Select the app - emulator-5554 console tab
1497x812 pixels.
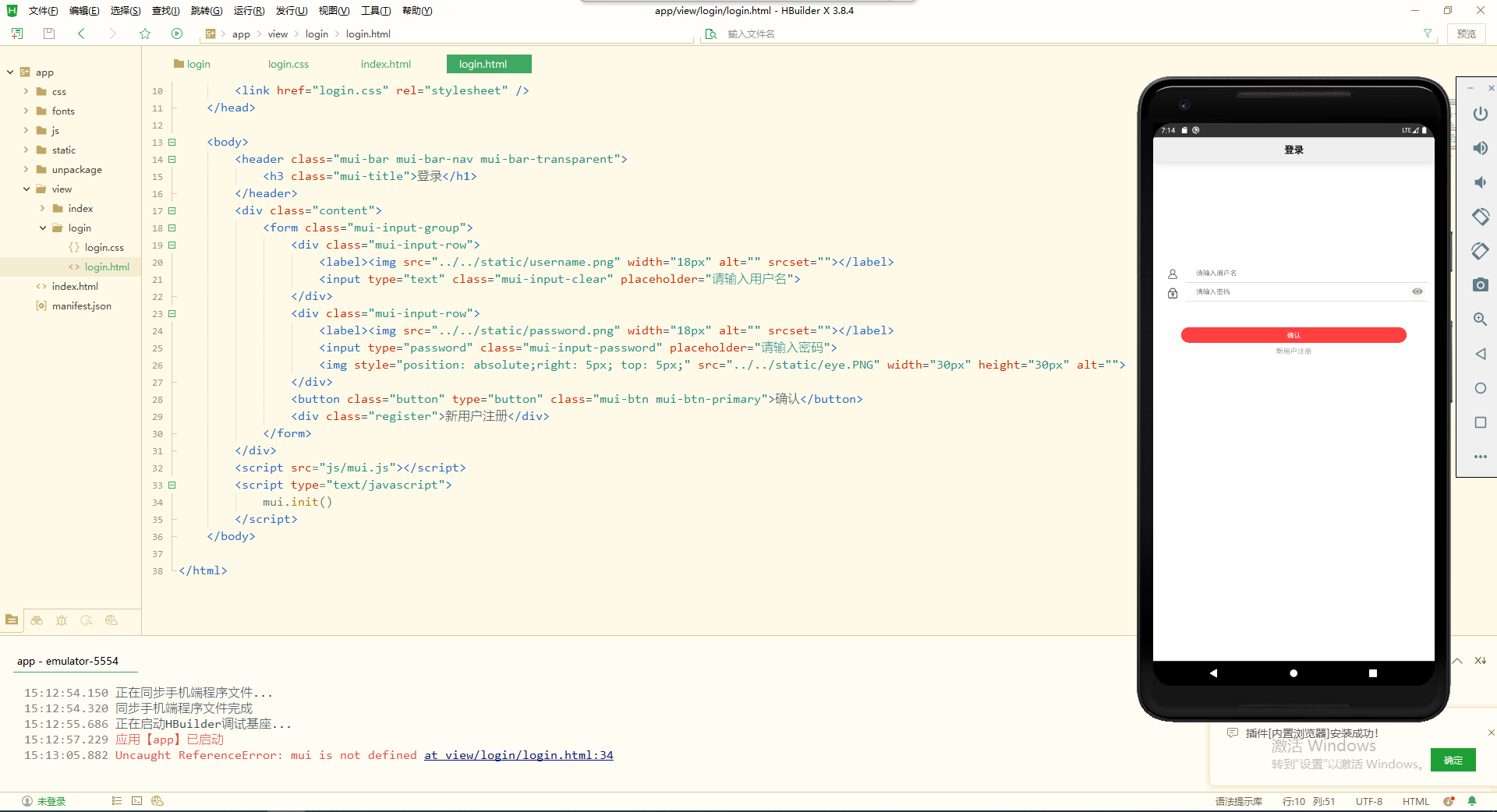click(x=68, y=661)
